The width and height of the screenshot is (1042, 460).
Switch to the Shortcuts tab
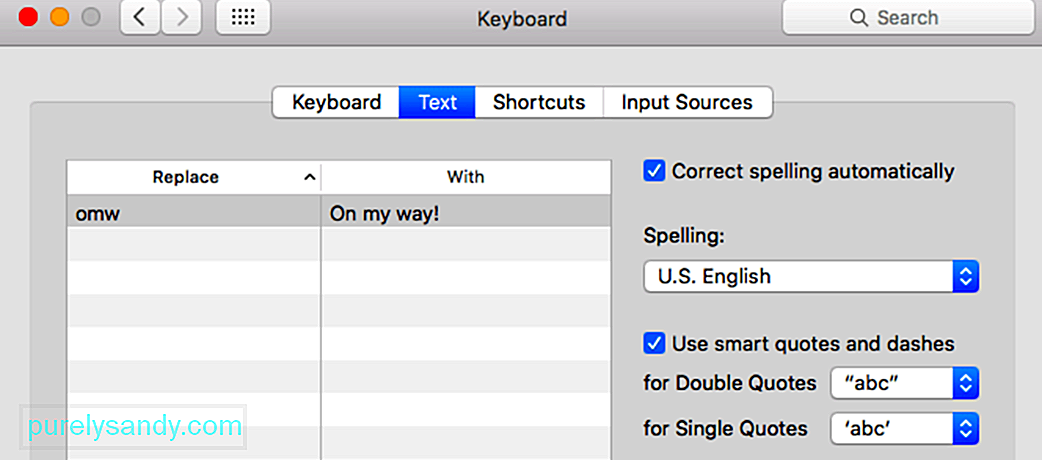[x=539, y=102]
